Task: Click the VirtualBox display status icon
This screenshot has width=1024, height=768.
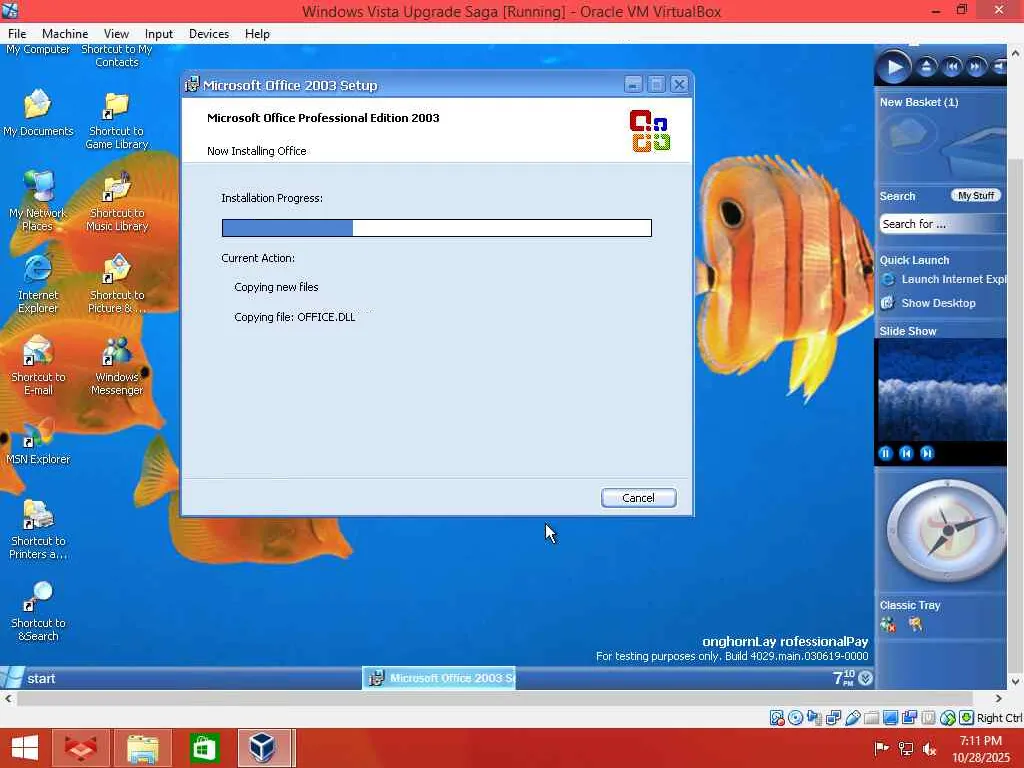Action: [x=890, y=718]
